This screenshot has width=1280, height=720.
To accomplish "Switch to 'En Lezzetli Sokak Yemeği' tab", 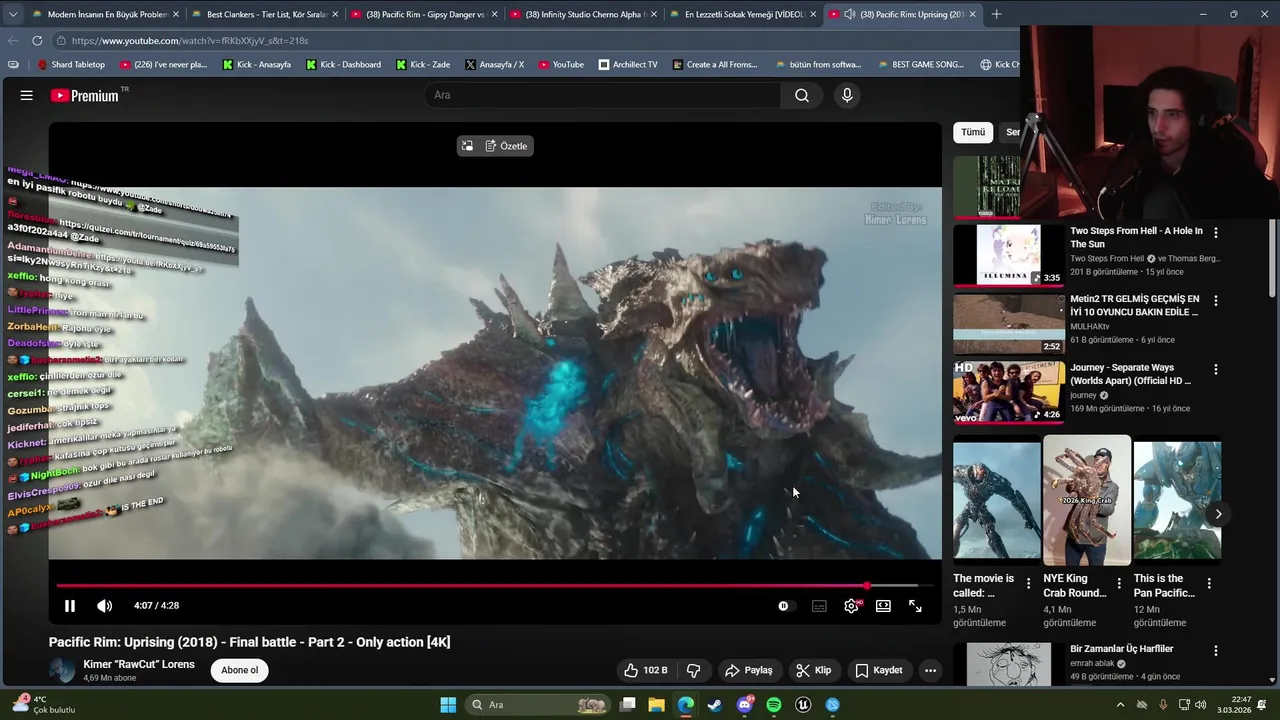I will (x=742, y=14).
